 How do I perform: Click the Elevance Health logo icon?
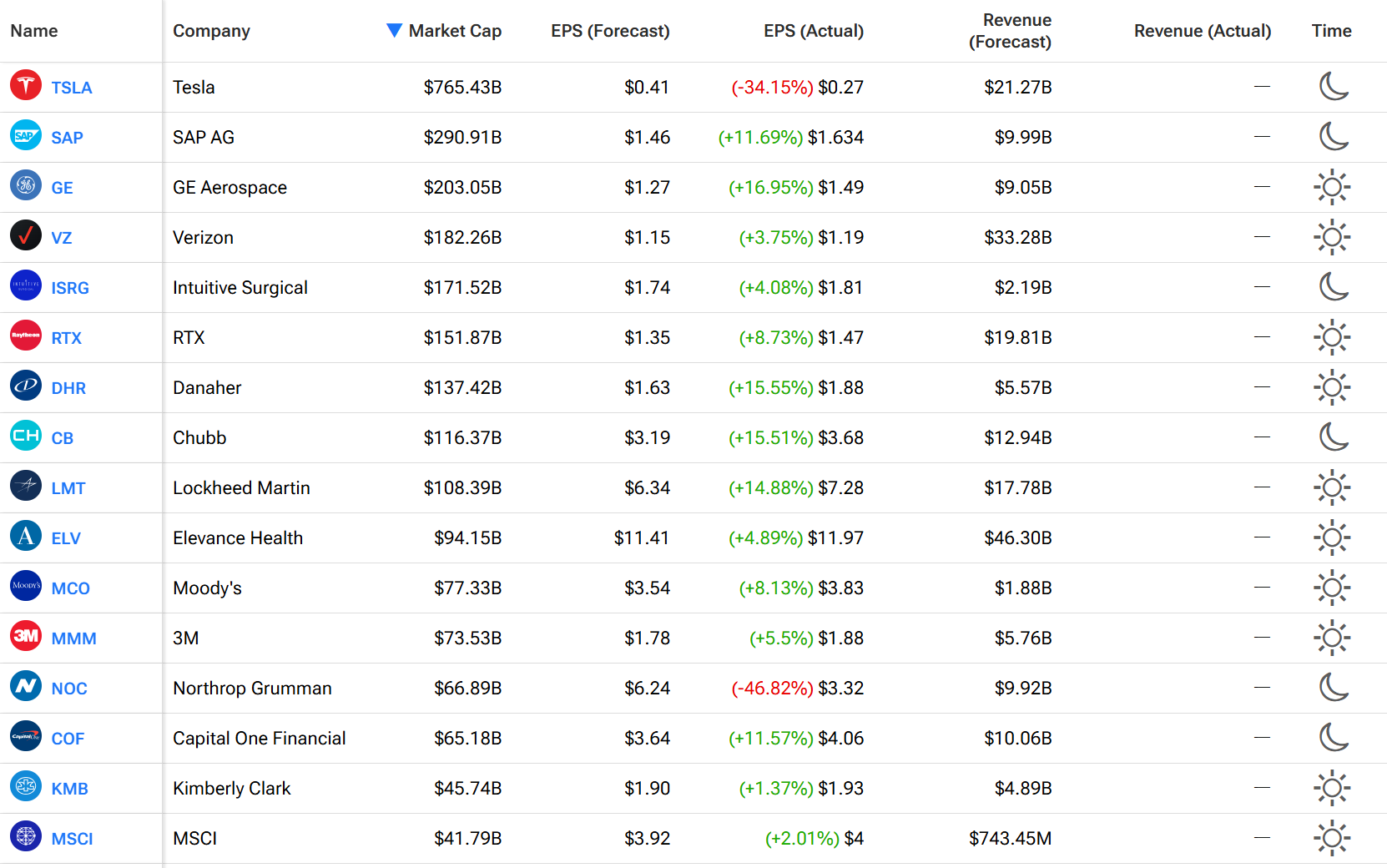pos(26,536)
